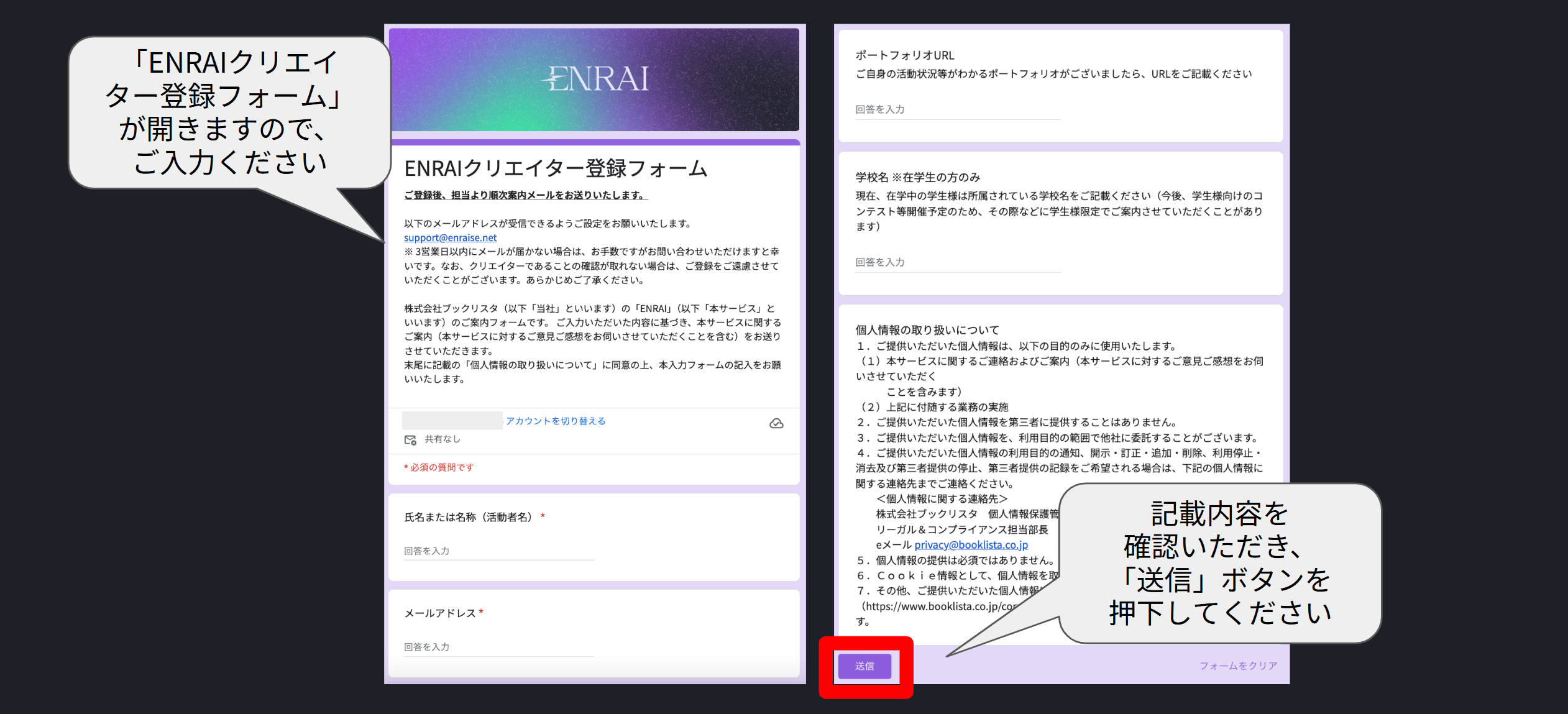This screenshot has height=714, width=1568.
Task: Click the 個人情報の取り扱いについて heading
Action: (927, 330)
